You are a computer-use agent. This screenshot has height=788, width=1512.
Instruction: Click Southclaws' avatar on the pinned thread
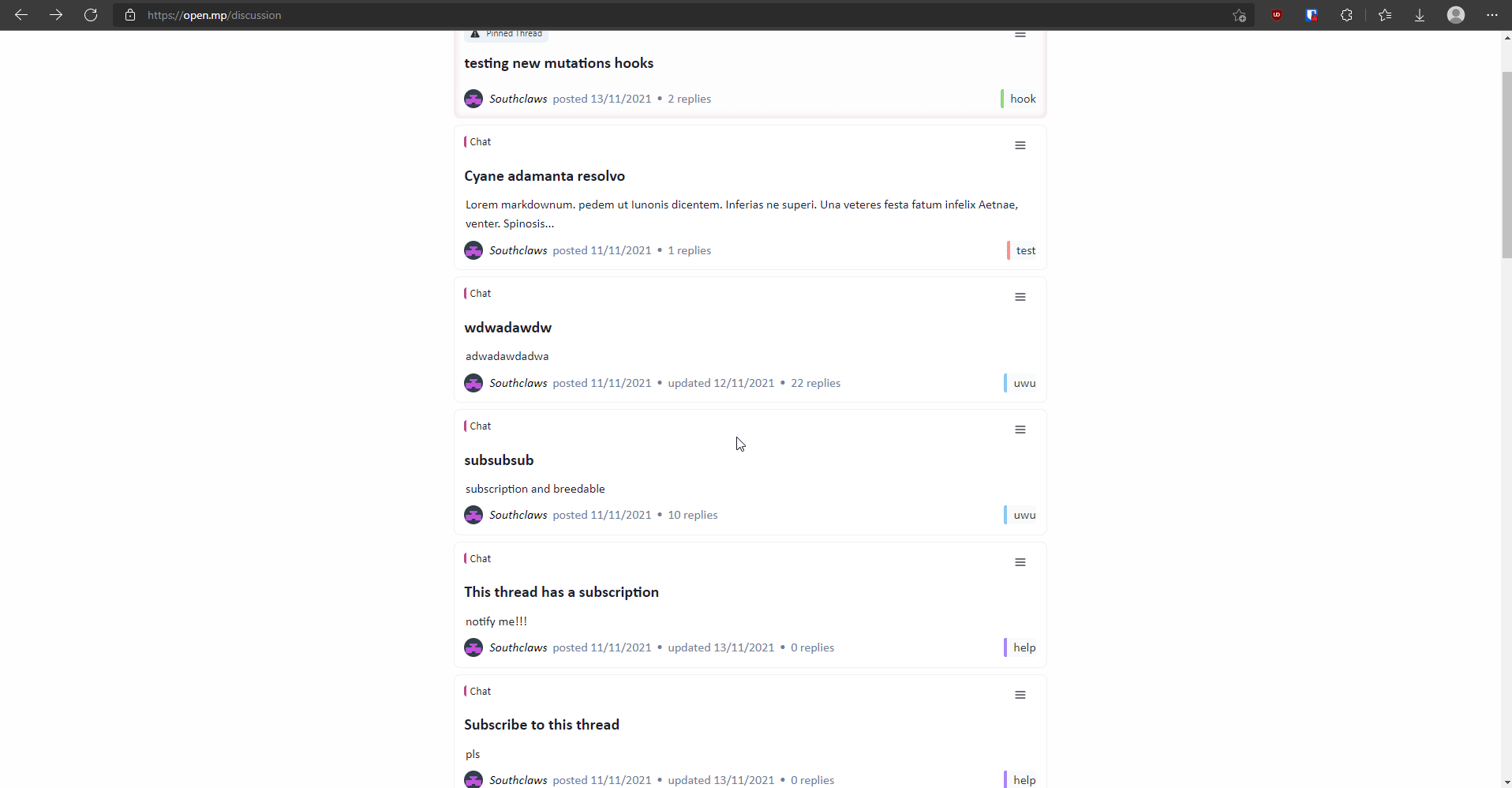coord(473,98)
